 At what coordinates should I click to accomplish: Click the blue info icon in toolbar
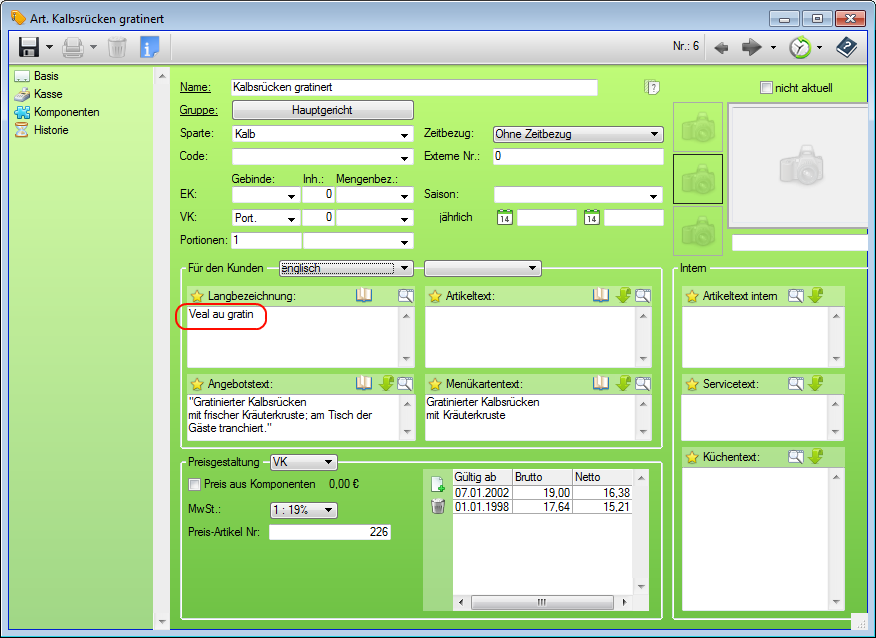pyautogui.click(x=149, y=47)
